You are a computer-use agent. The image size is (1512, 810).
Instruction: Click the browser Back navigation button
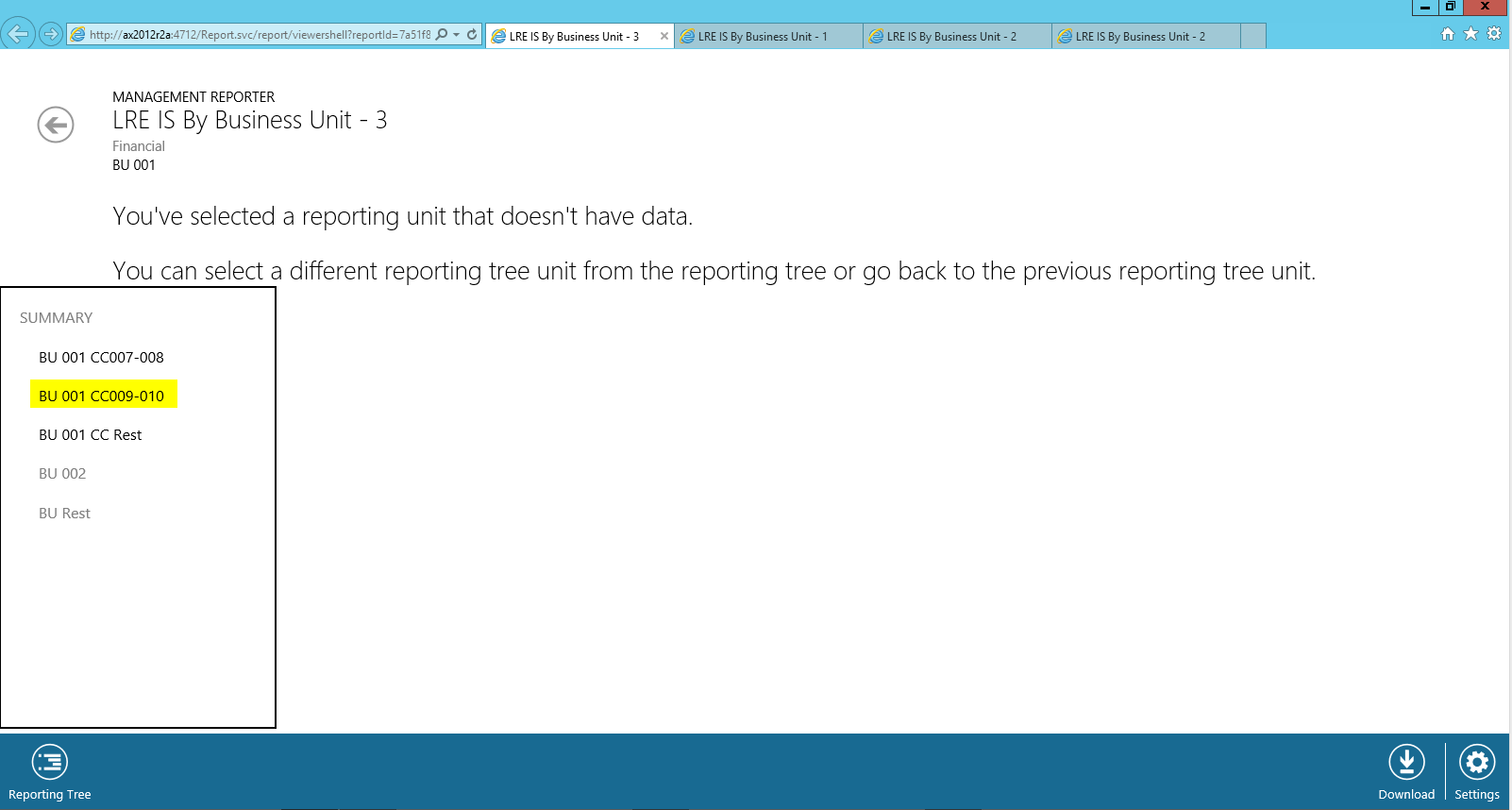(x=18, y=34)
